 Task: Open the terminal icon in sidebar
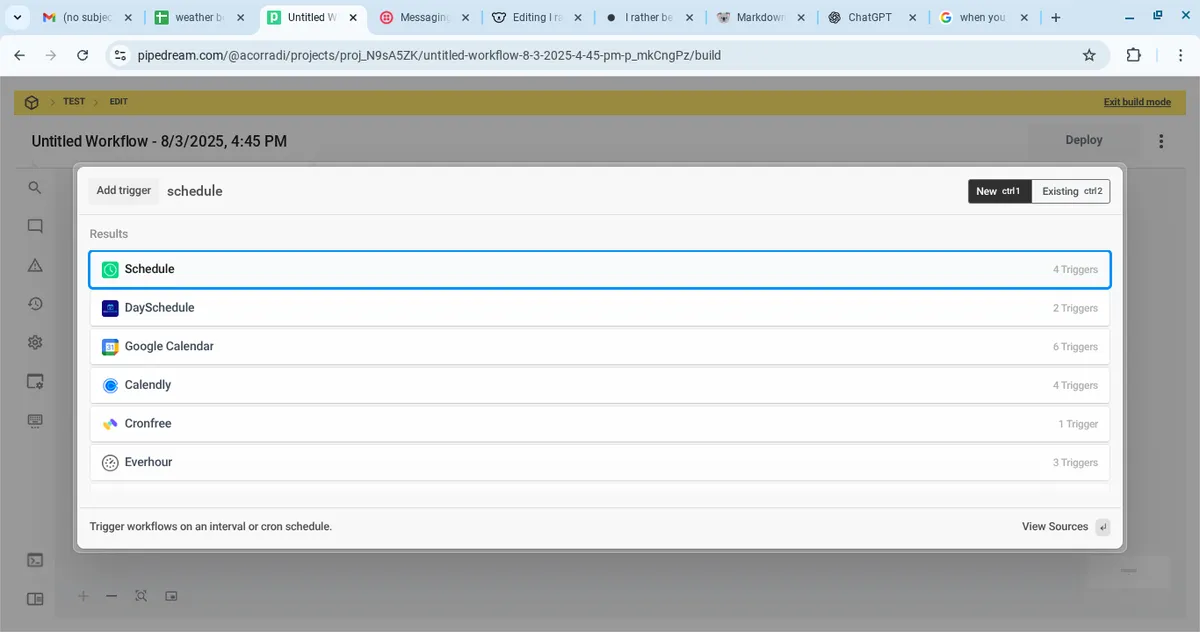(x=35, y=560)
